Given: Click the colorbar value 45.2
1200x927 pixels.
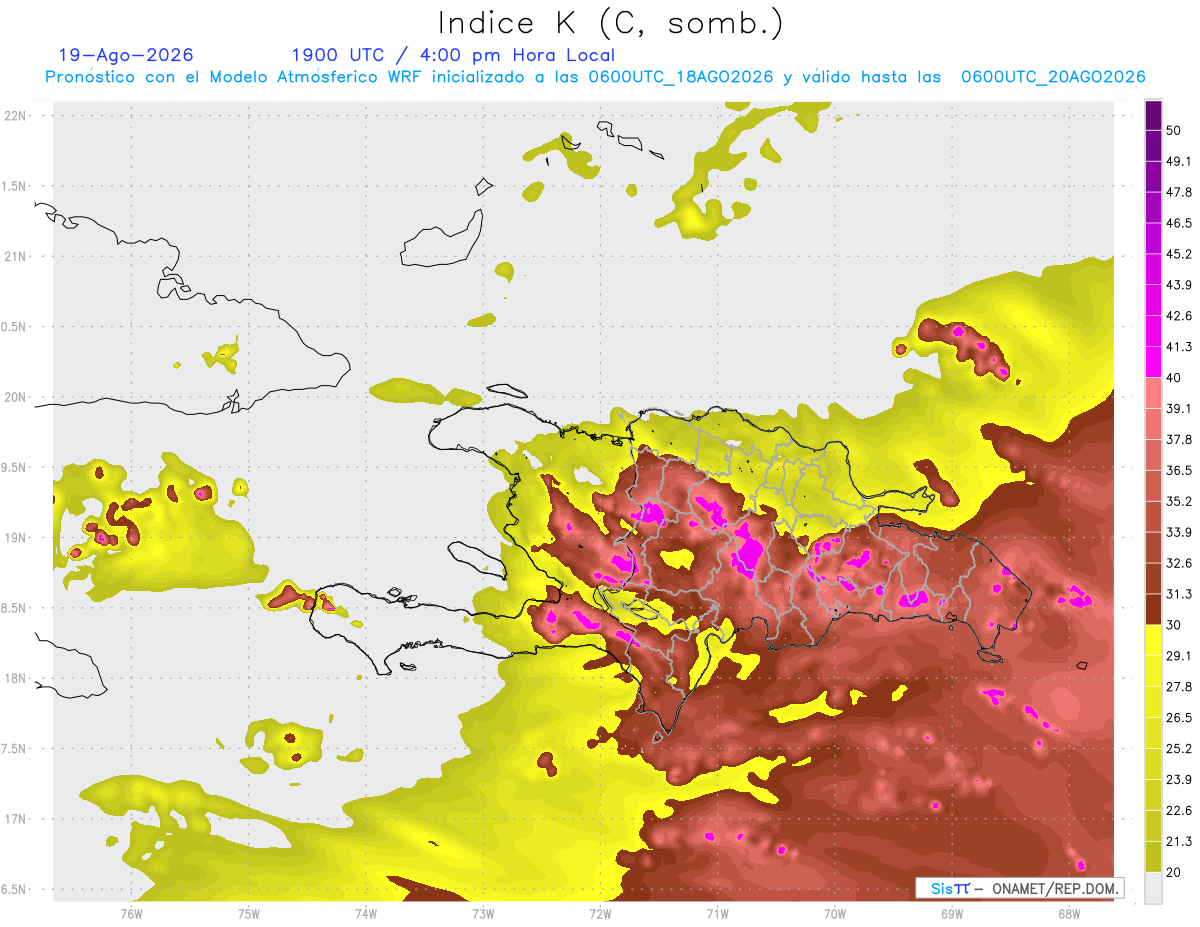Looking at the screenshot, I should [1179, 254].
